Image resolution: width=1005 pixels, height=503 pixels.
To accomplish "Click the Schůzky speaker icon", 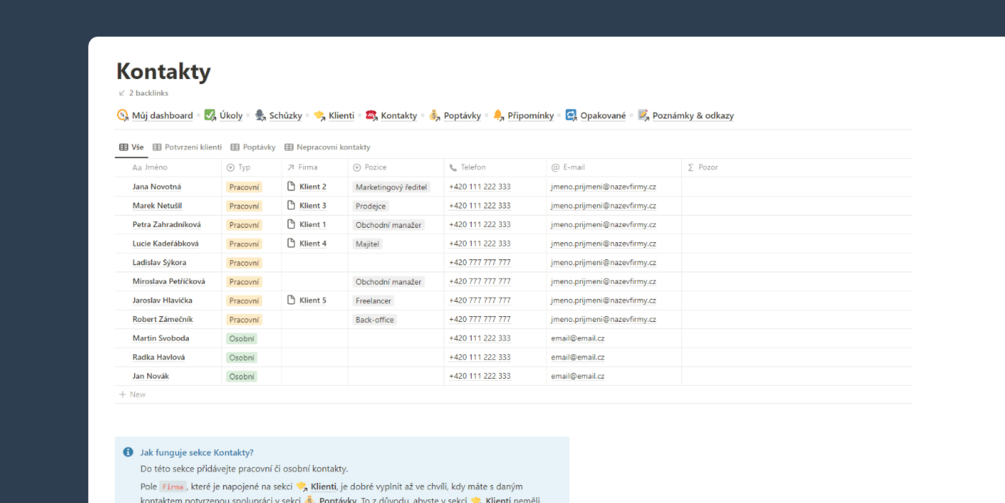I will (x=260, y=115).
